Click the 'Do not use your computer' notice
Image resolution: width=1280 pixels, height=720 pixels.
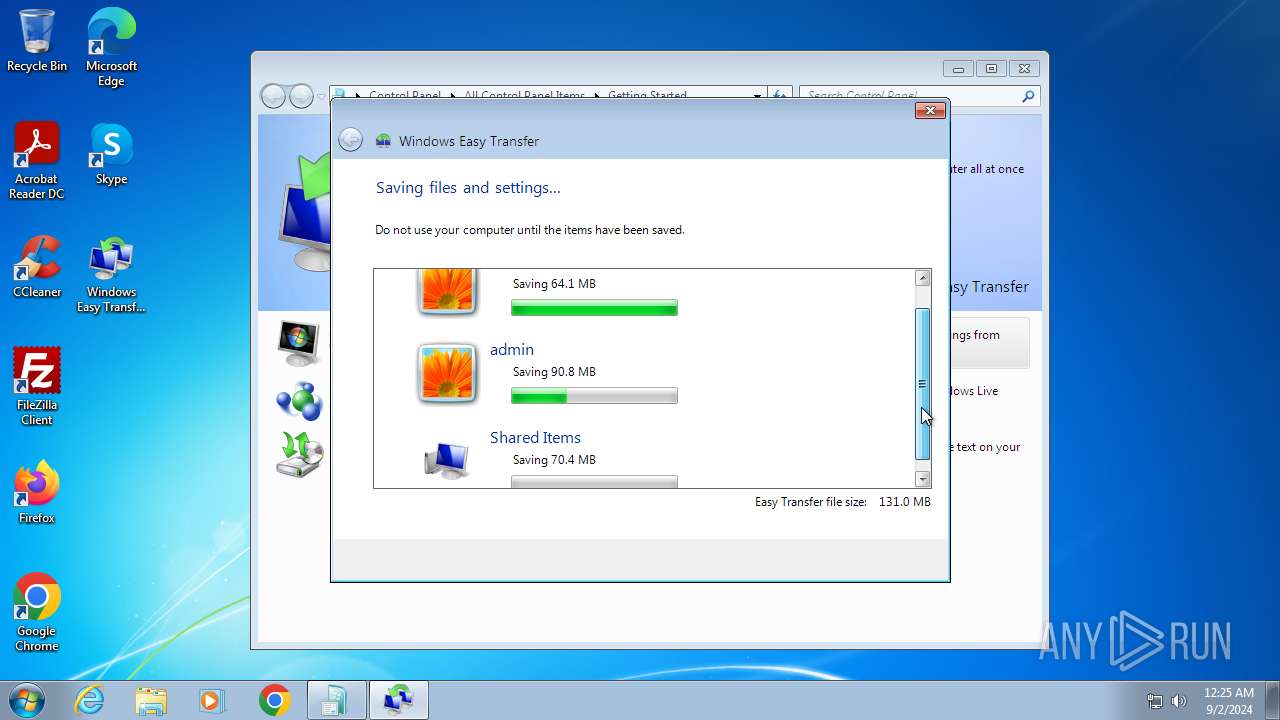coord(530,230)
